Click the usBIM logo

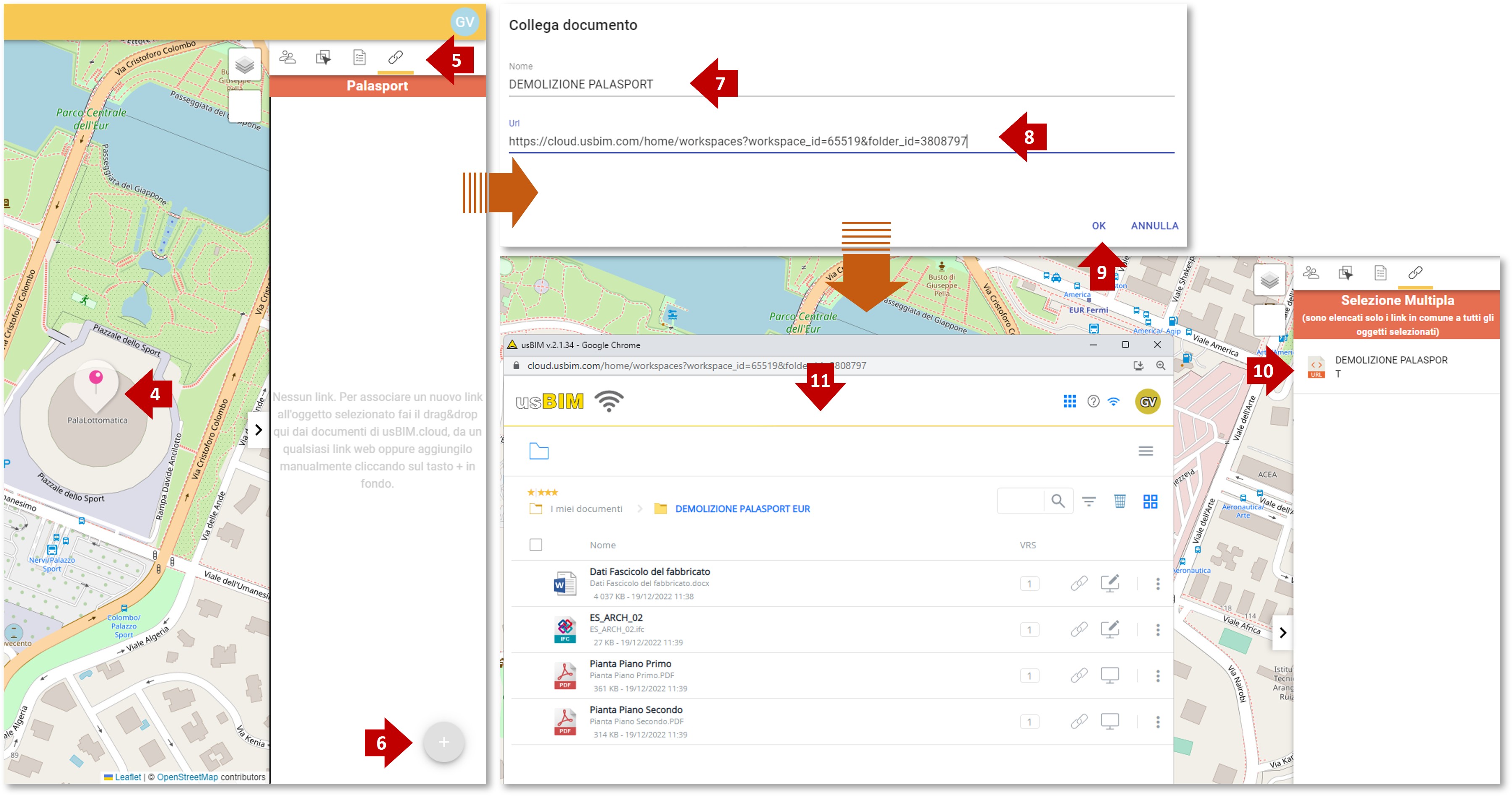(x=549, y=402)
